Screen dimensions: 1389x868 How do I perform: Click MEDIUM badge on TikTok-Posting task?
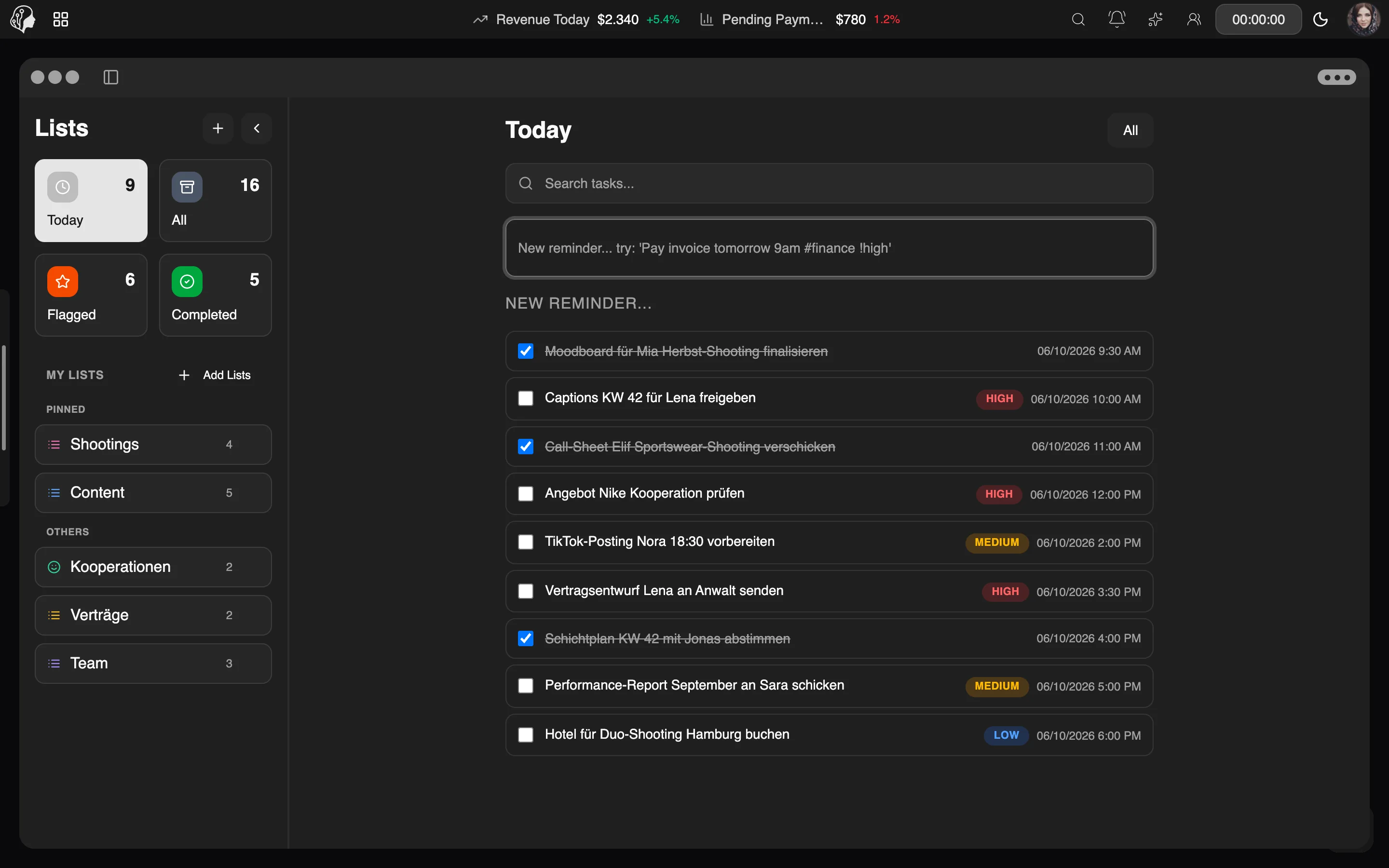coord(996,542)
